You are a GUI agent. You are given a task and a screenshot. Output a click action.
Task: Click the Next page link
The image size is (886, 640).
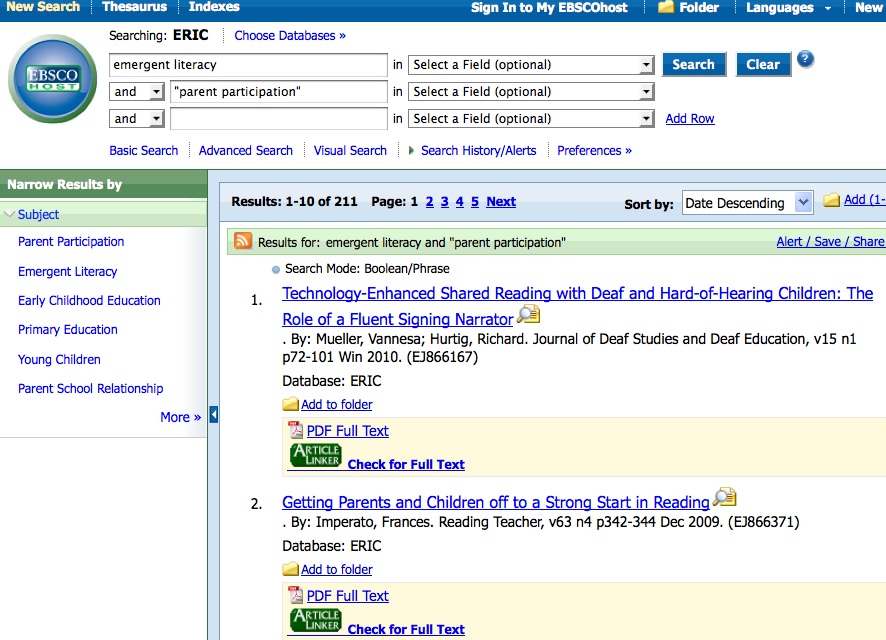click(501, 202)
